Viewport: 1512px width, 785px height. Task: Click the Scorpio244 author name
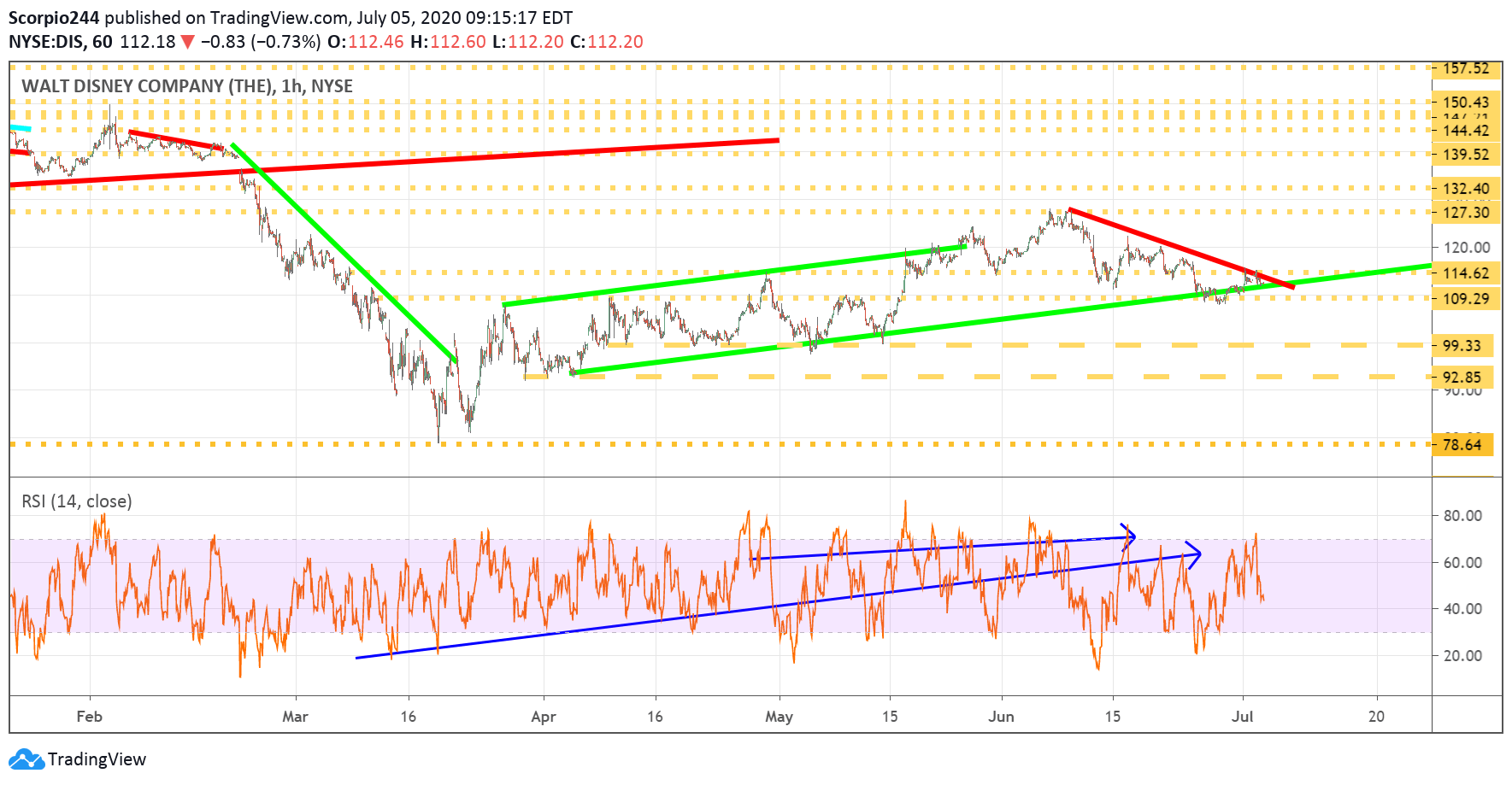[x=55, y=18]
